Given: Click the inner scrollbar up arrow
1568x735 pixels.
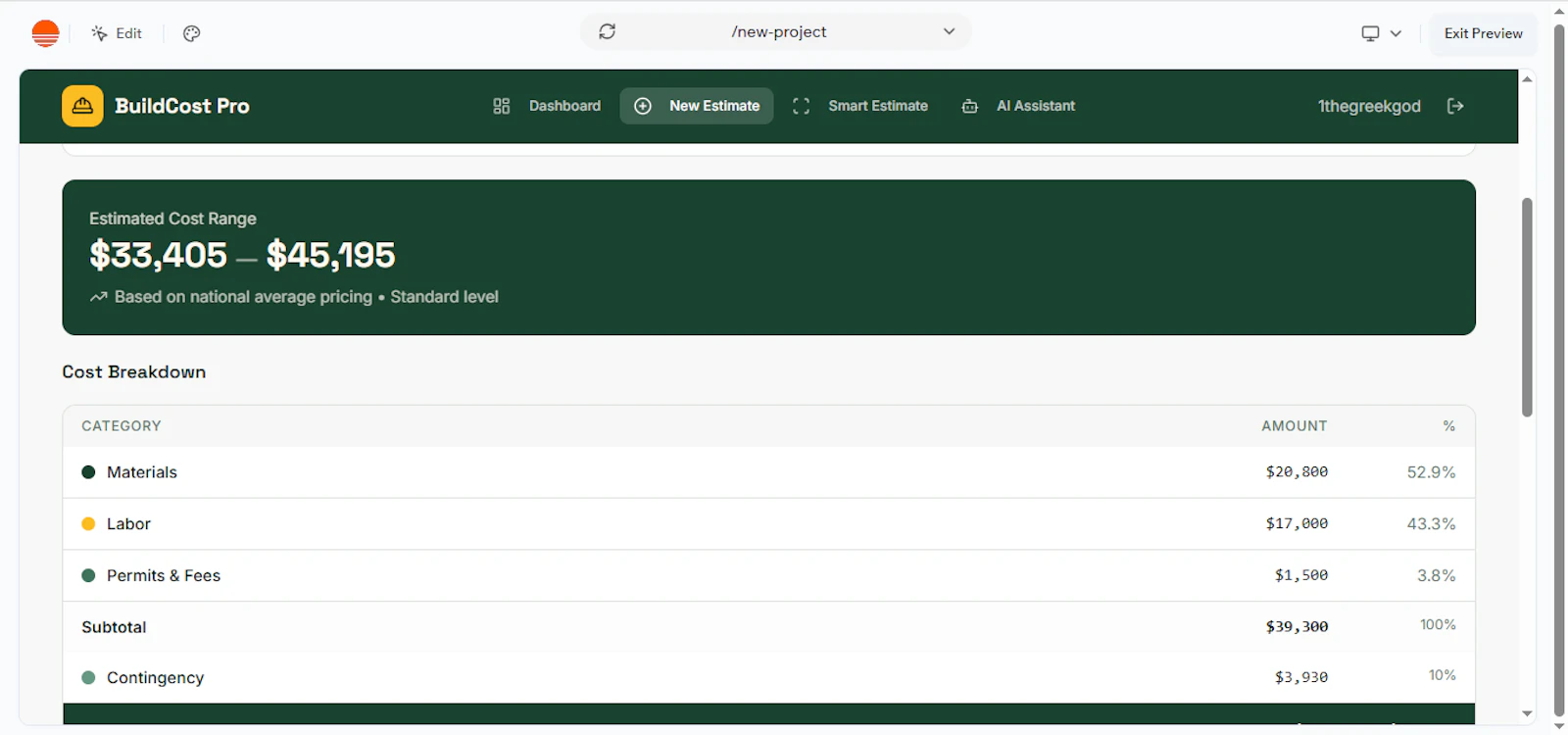Looking at the screenshot, I should (x=1527, y=79).
